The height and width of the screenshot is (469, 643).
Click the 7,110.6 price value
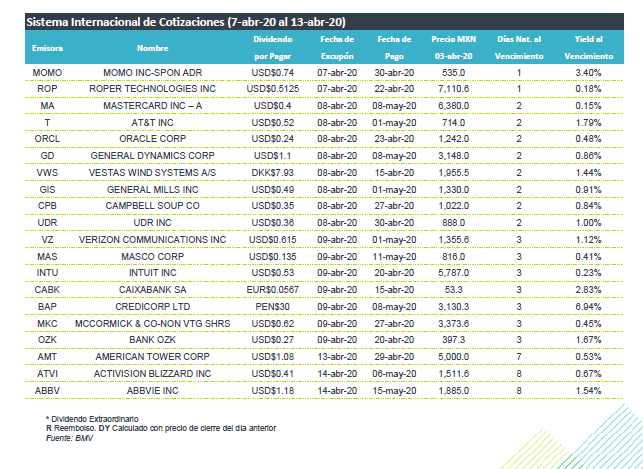(x=454, y=89)
